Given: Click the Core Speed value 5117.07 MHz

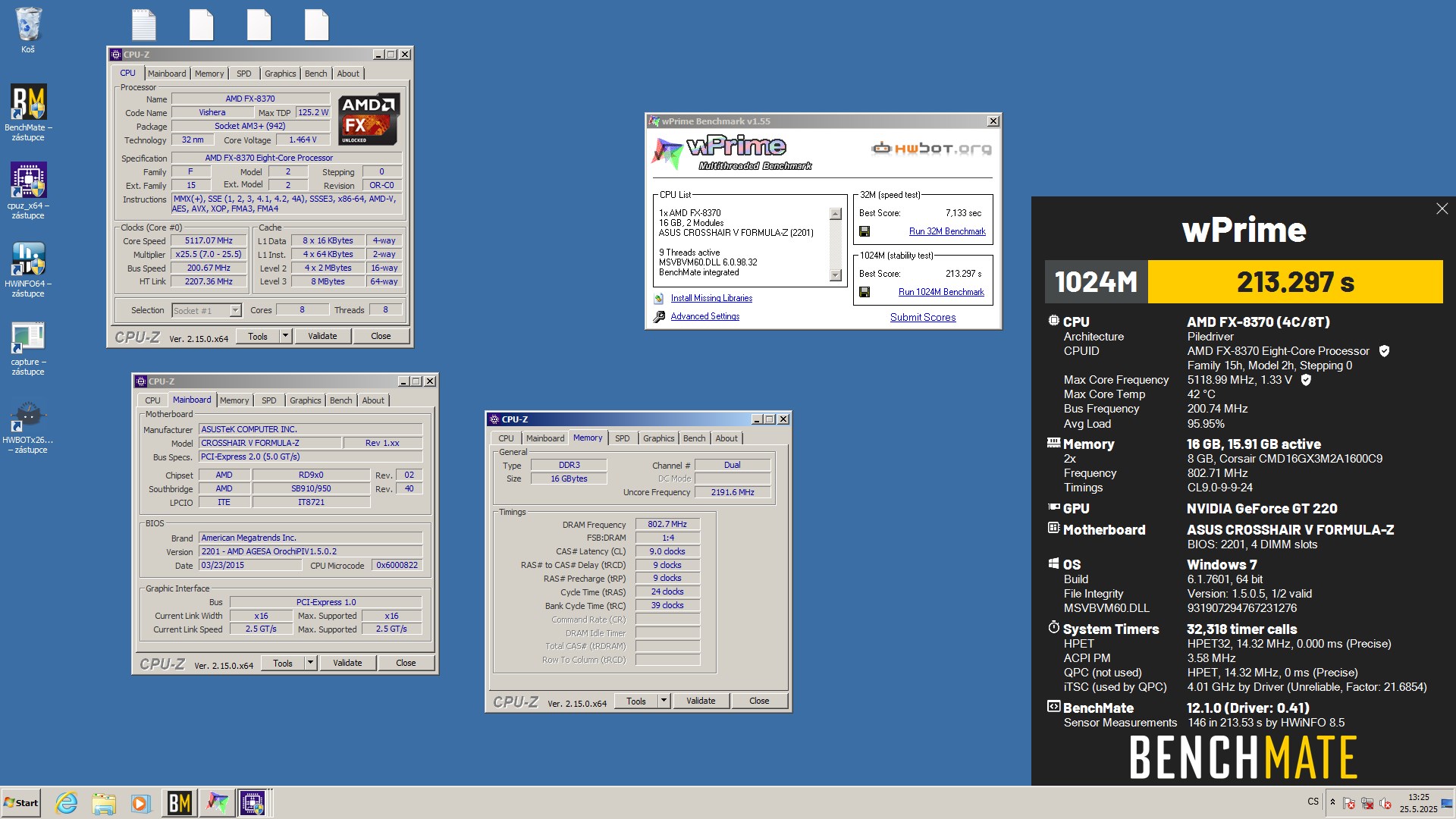Looking at the screenshot, I should [x=209, y=240].
